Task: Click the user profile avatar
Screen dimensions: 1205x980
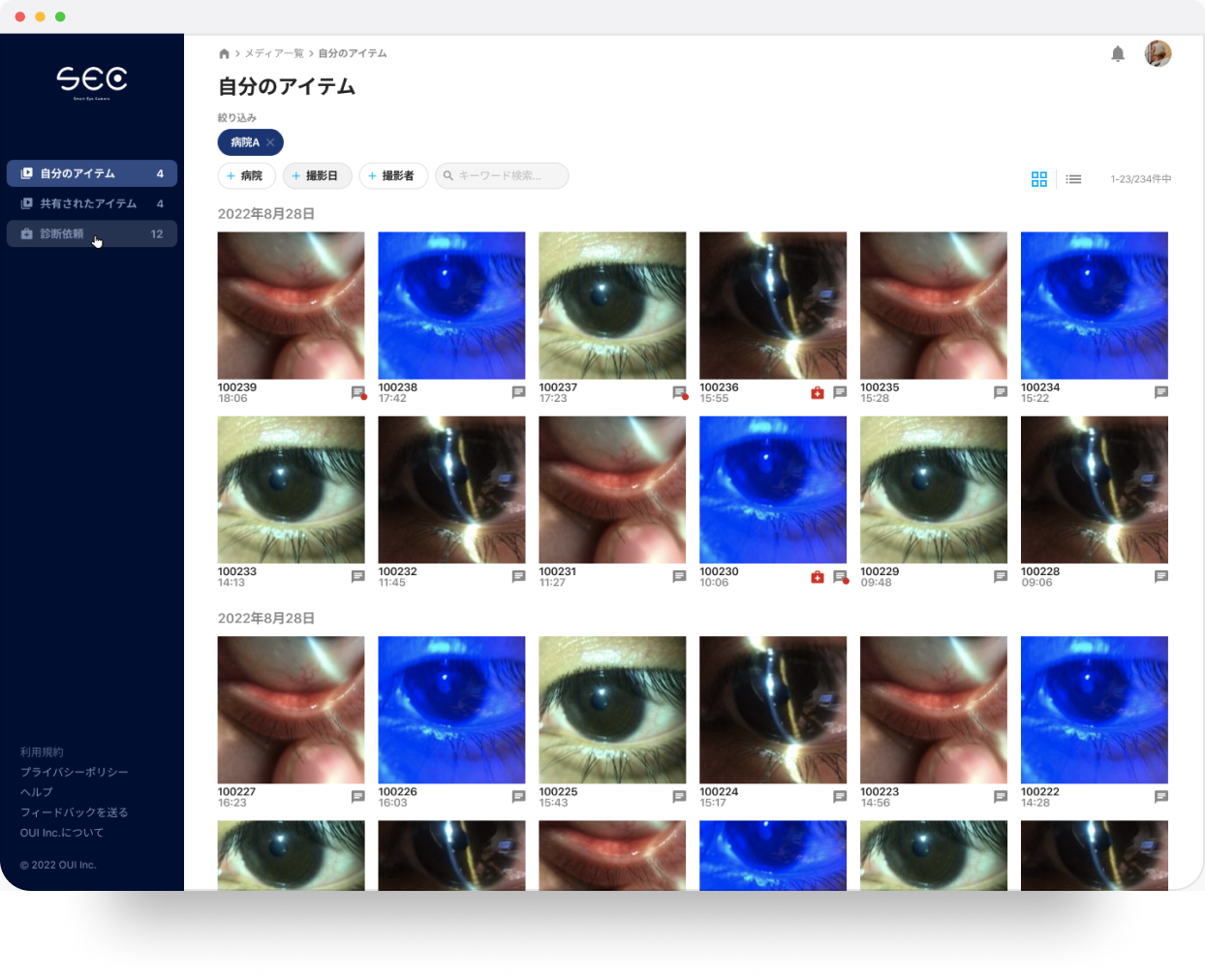Action: [x=1158, y=53]
